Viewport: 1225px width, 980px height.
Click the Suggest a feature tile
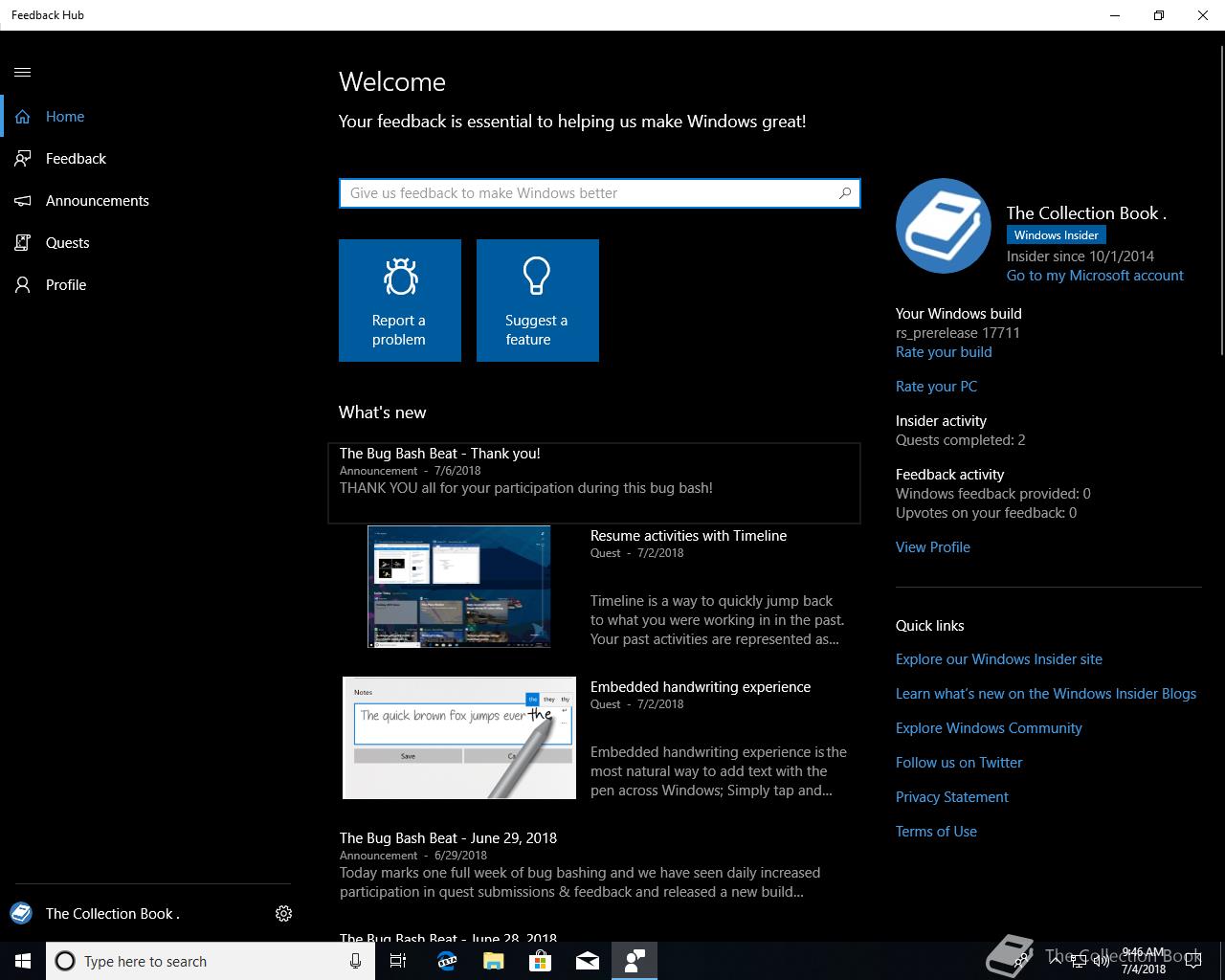tap(538, 301)
